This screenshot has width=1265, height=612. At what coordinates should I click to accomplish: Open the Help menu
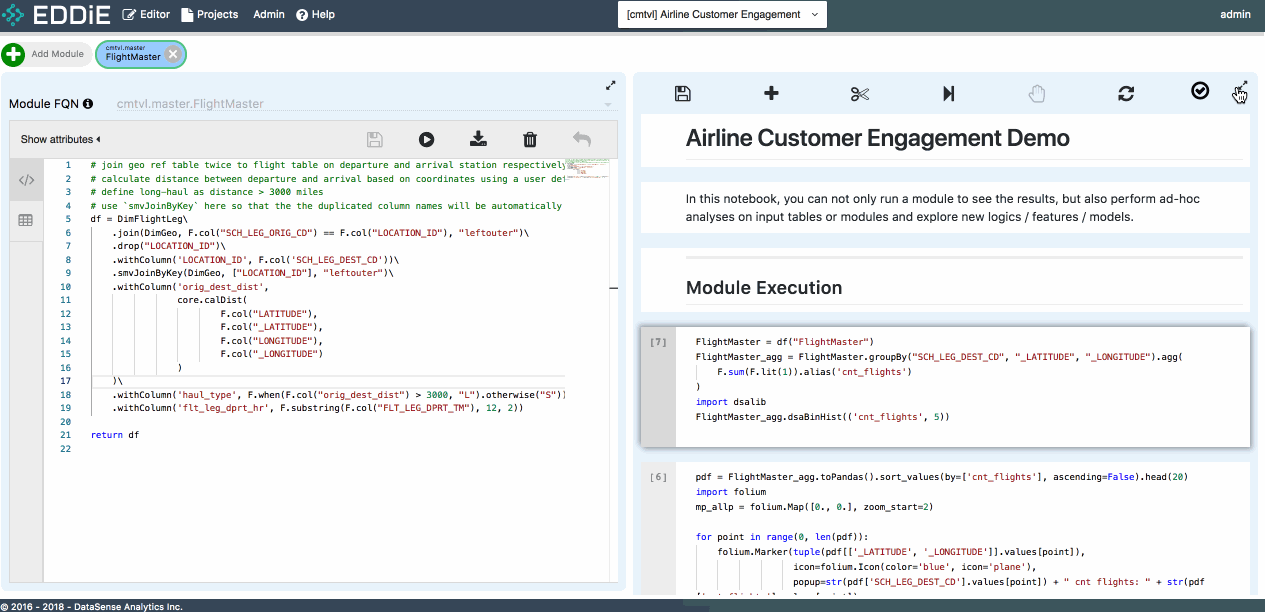tap(315, 15)
